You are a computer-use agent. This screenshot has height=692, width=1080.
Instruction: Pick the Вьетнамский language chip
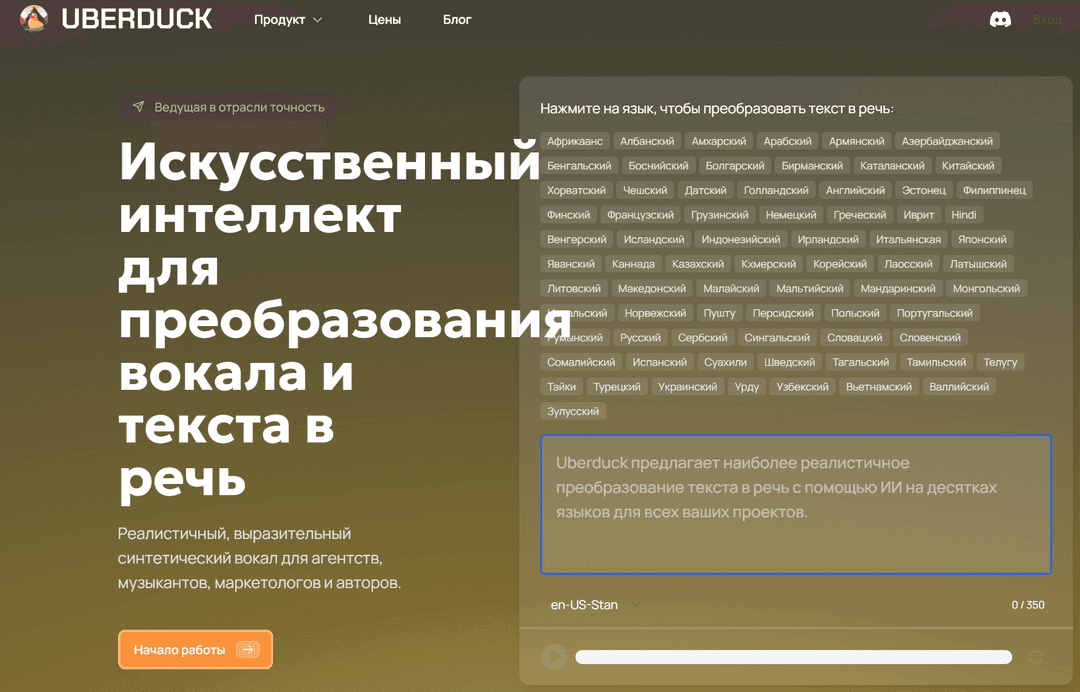[x=878, y=387]
